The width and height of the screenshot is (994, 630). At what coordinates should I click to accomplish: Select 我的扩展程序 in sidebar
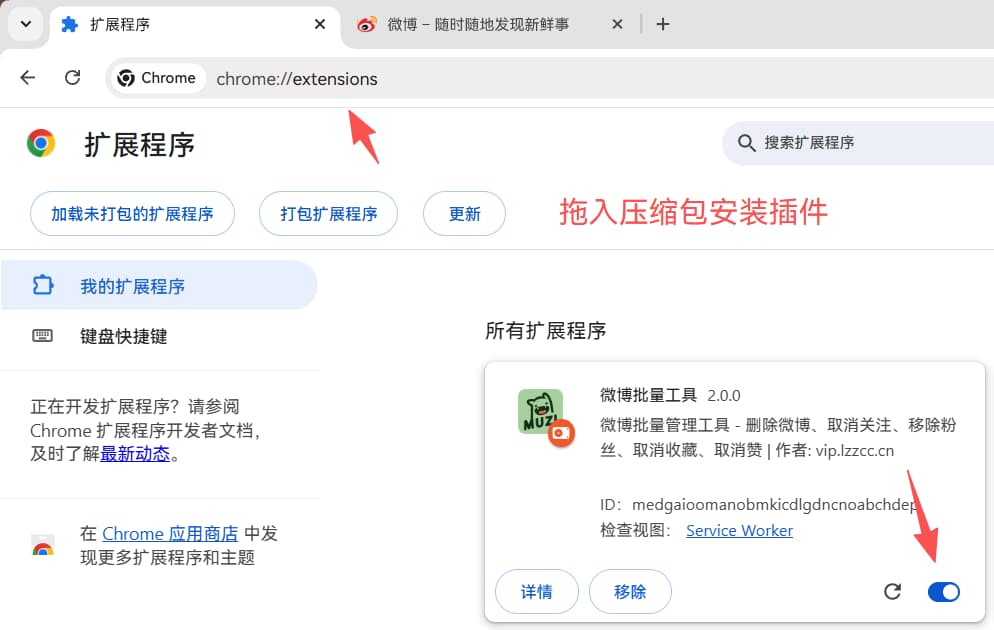(x=158, y=286)
